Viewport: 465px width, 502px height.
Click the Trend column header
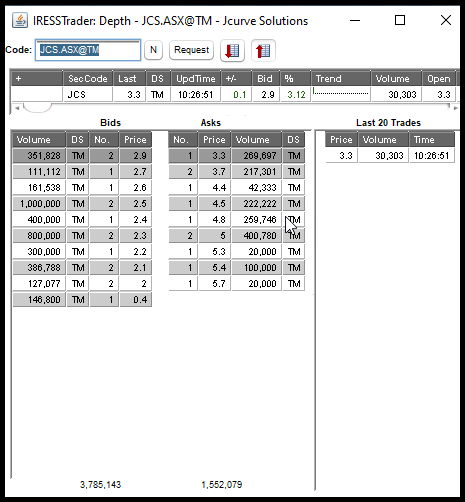click(341, 79)
